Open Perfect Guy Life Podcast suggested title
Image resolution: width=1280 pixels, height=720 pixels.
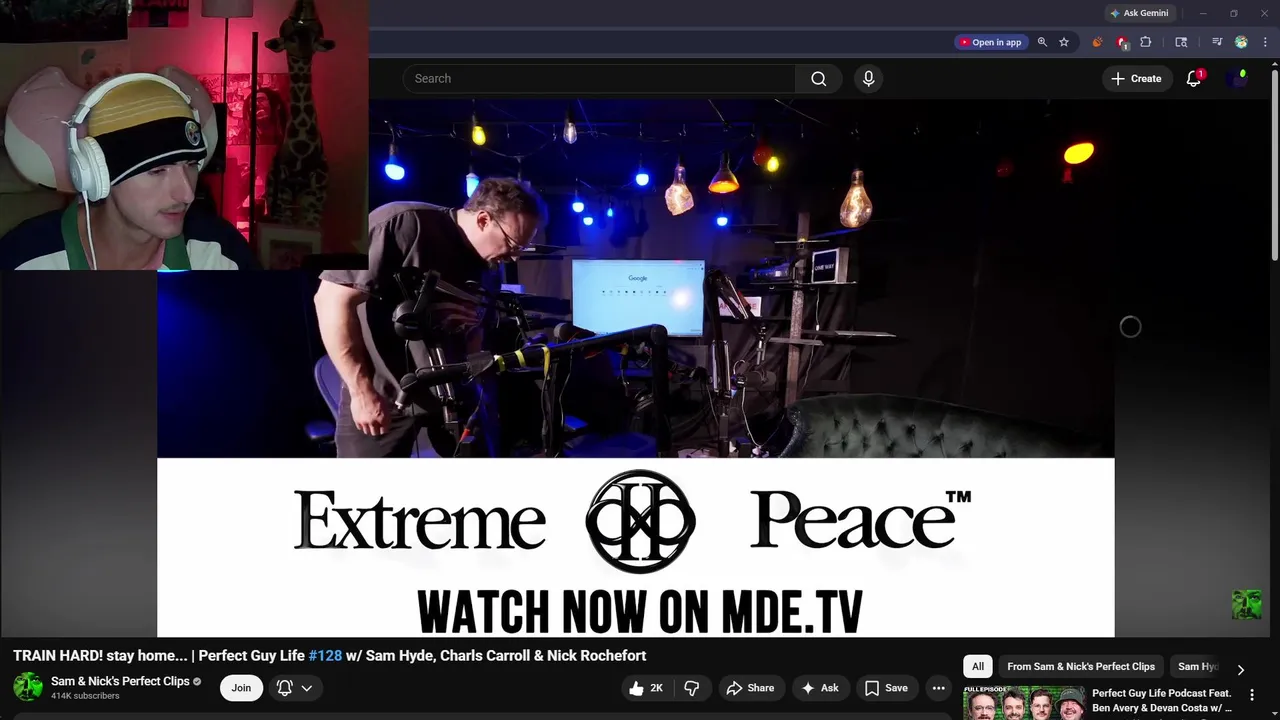[1161, 700]
